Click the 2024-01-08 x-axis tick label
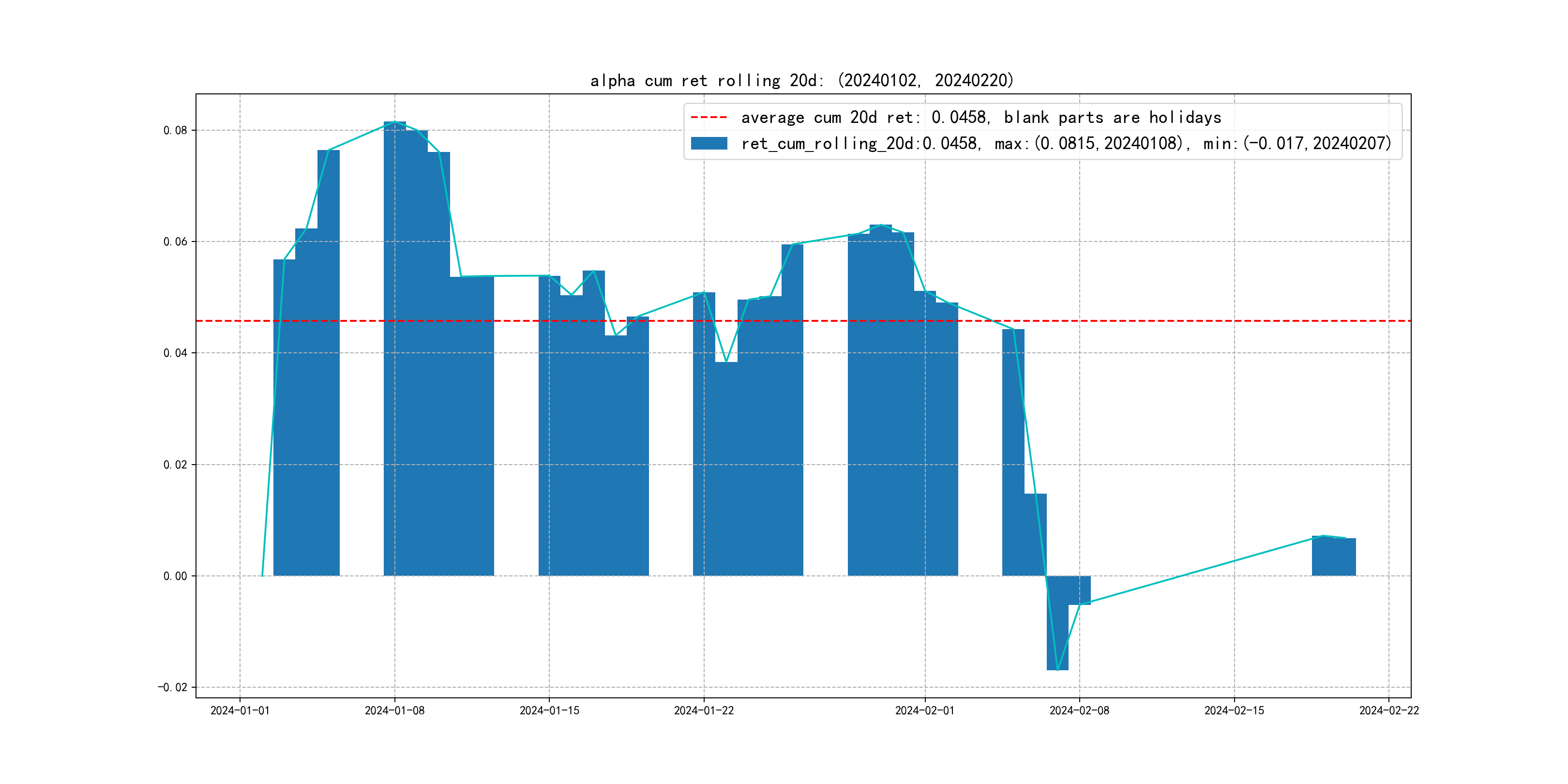The height and width of the screenshot is (784, 1568). pyautogui.click(x=394, y=710)
